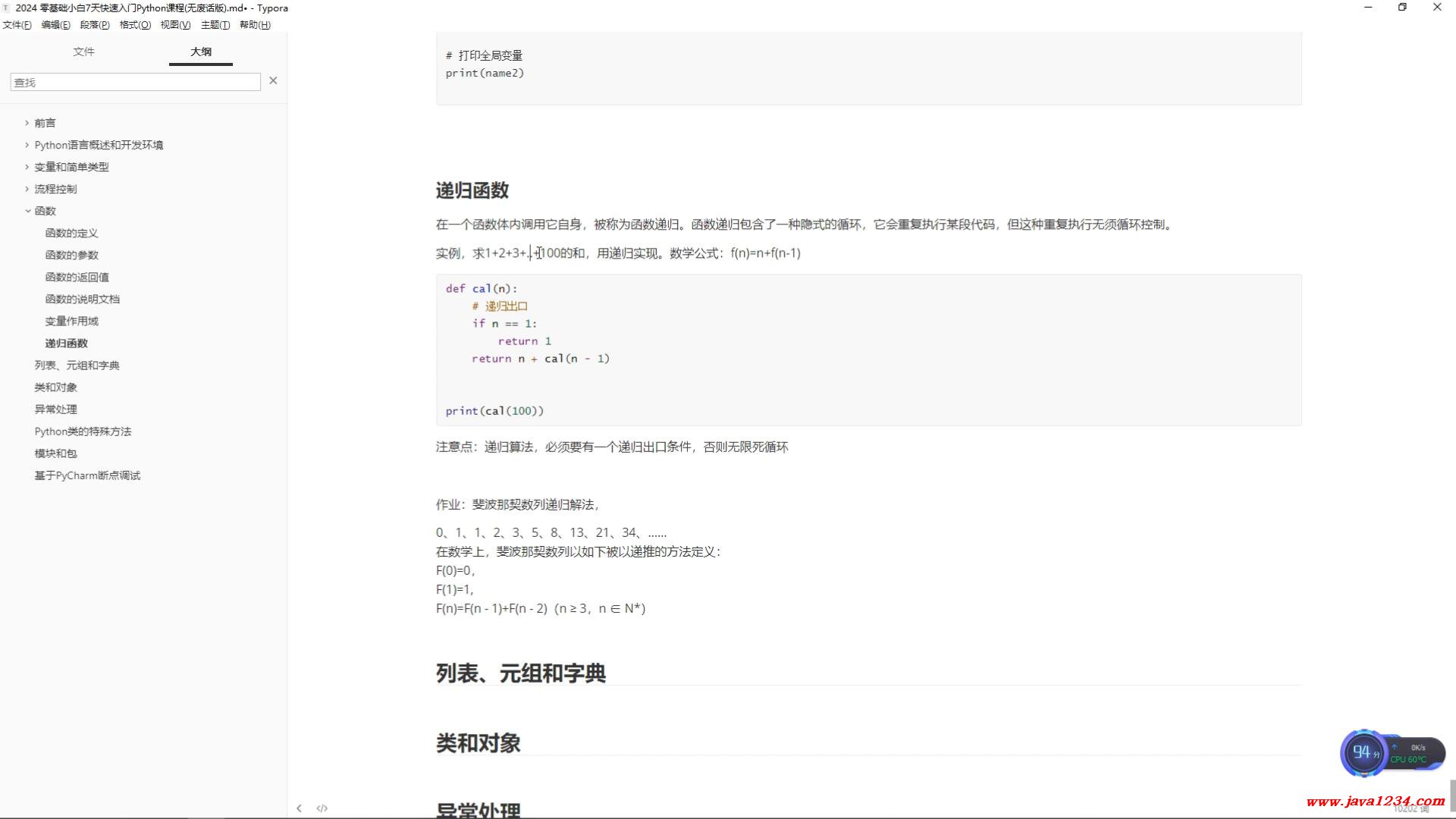Go to 异常处理 heading in outline
Screen dimensions: 1456x819
(x=55, y=409)
